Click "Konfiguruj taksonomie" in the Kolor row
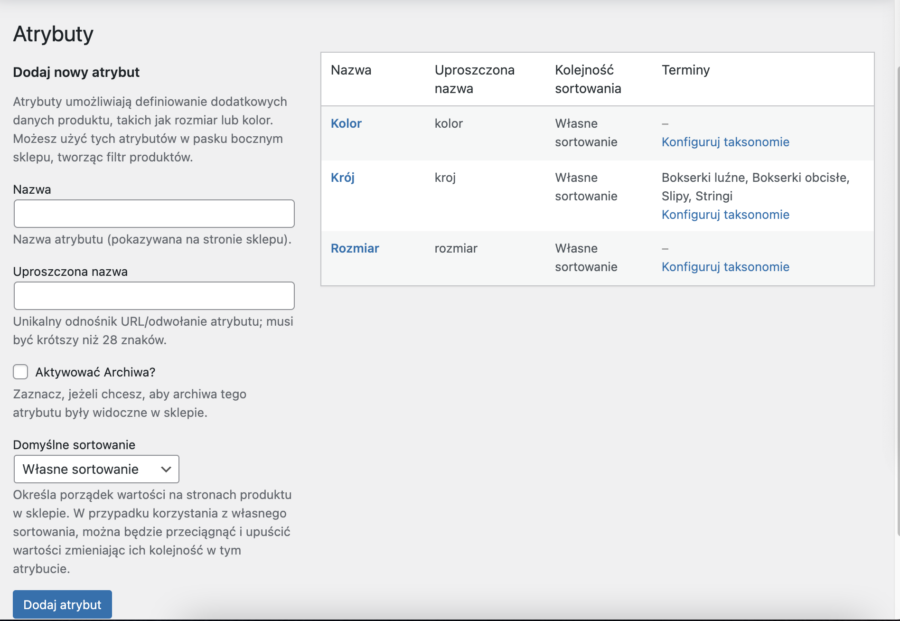This screenshot has height=621, width=900. [724, 142]
